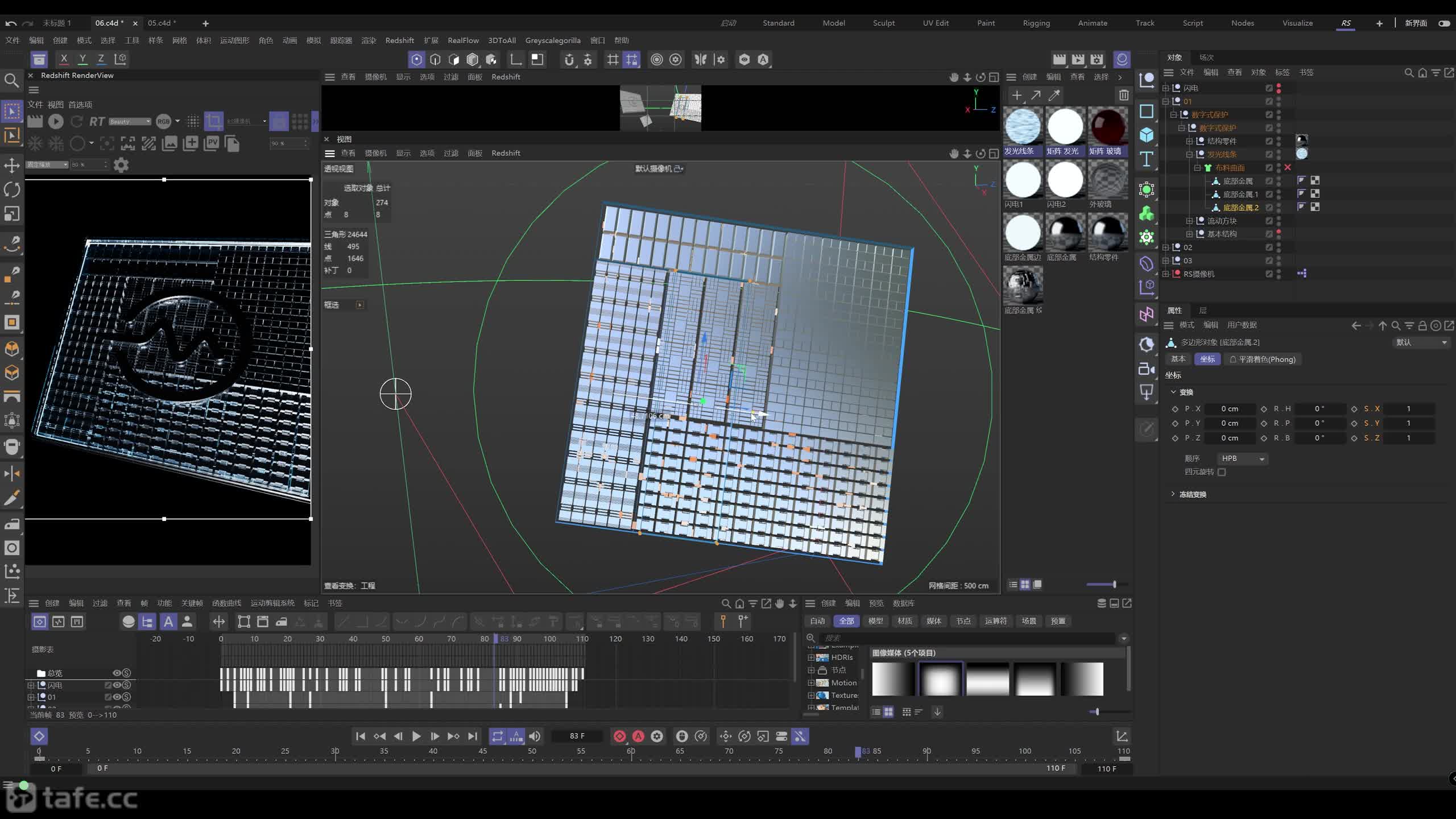
Task: Select the 坐标 tab button
Action: point(1207,359)
